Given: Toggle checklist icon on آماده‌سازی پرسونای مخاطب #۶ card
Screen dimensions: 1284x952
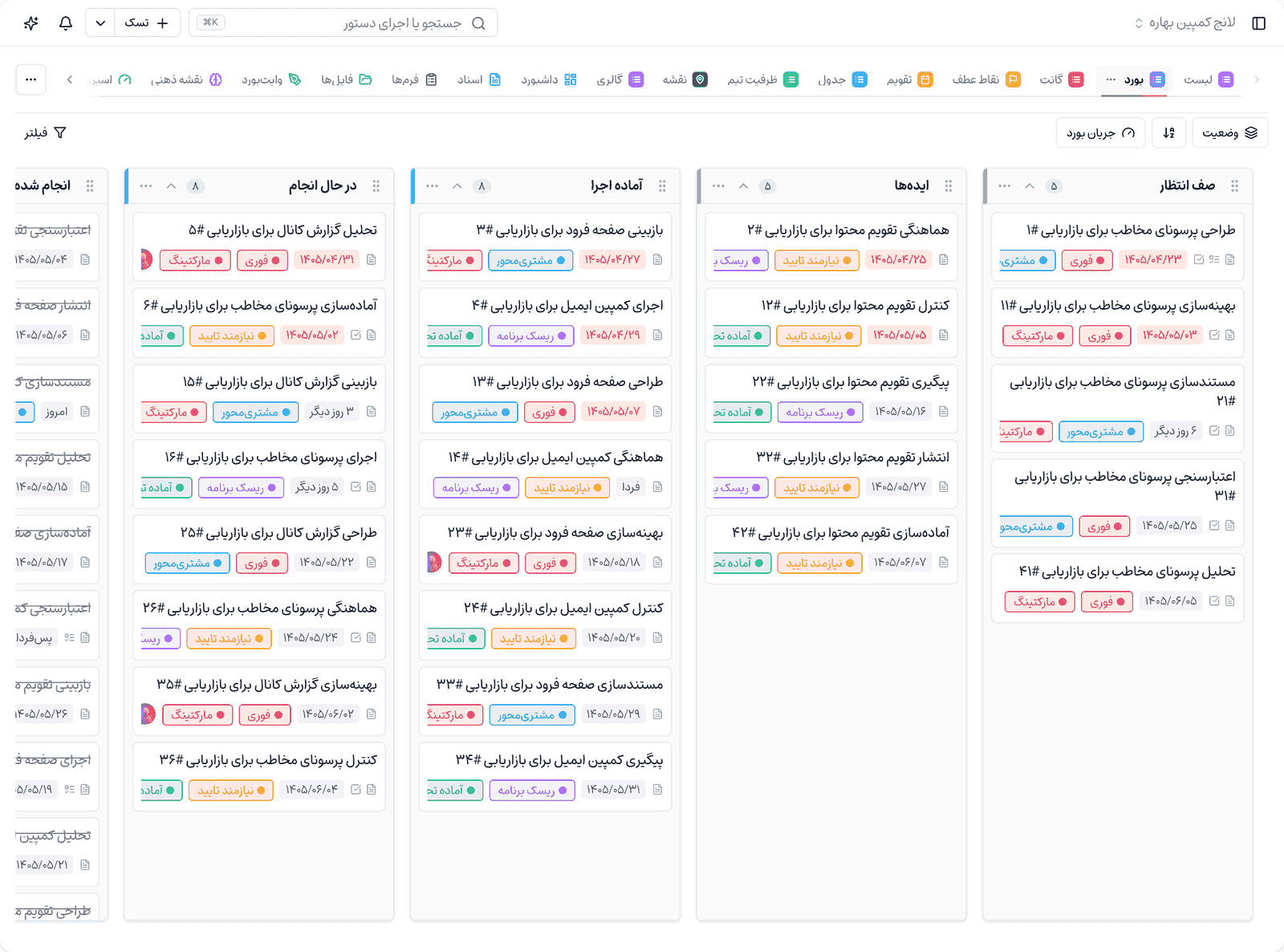Looking at the screenshot, I should [x=356, y=335].
